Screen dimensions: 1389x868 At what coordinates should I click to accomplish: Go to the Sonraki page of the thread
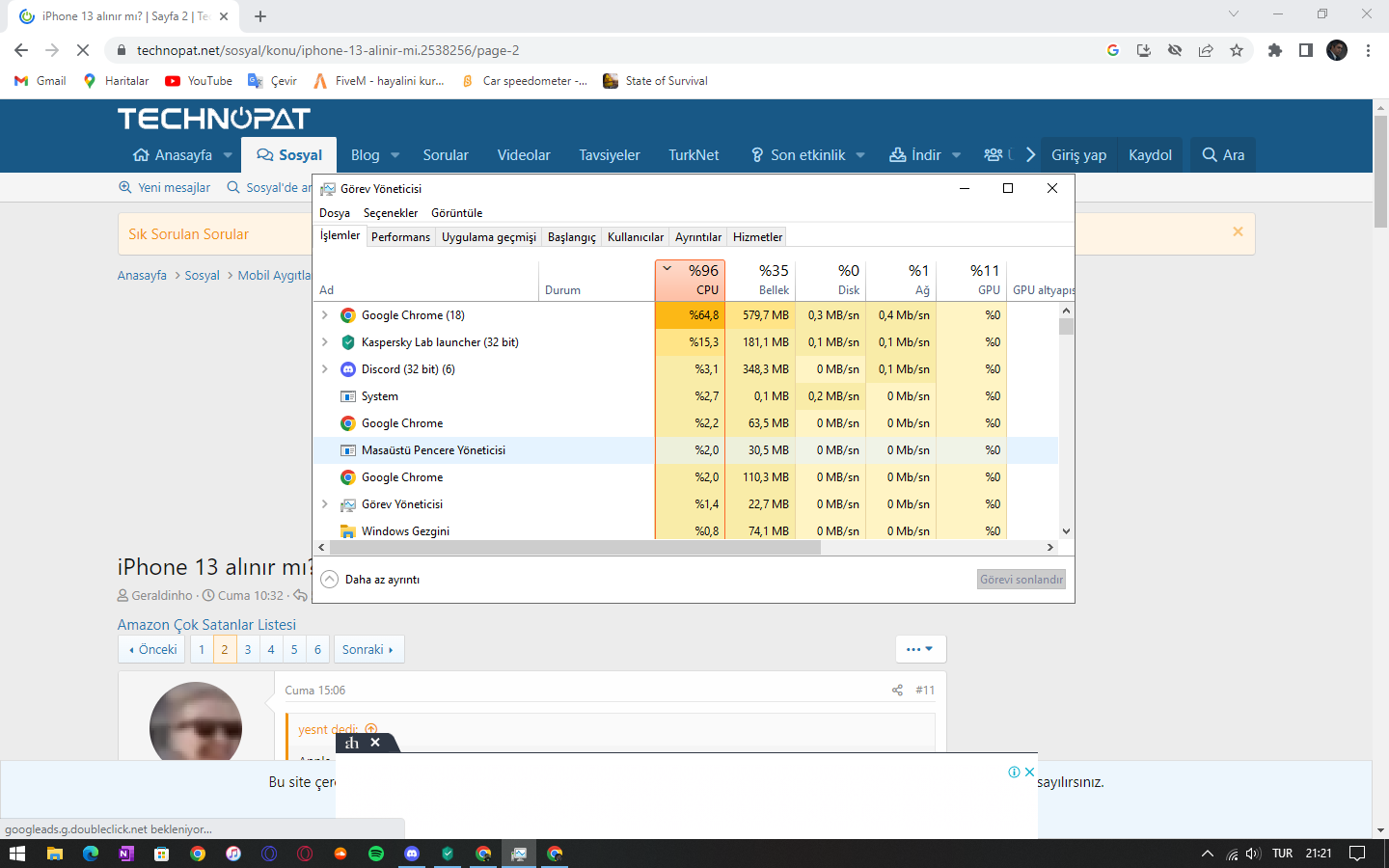pos(368,649)
